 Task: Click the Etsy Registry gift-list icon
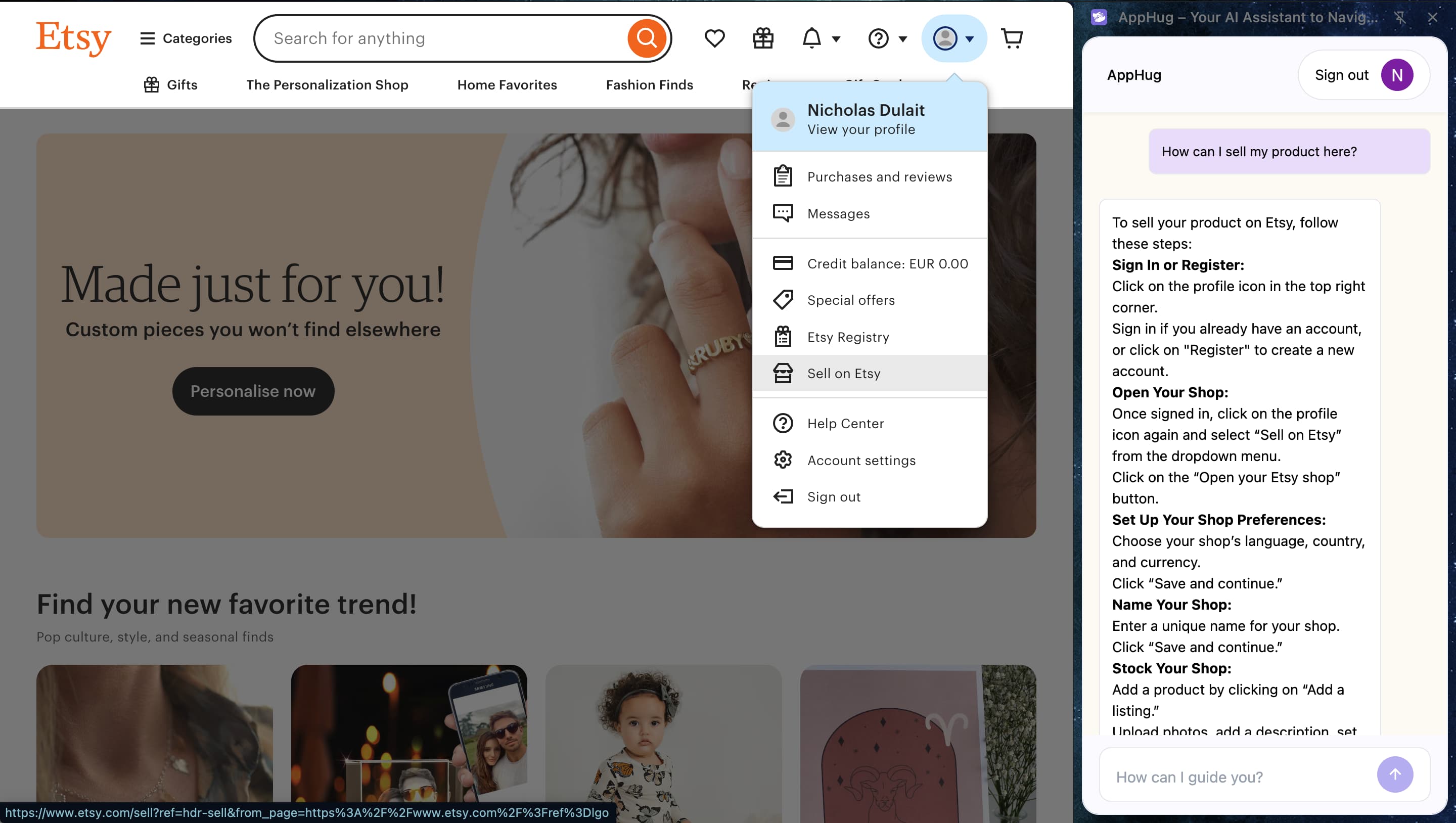tap(783, 336)
